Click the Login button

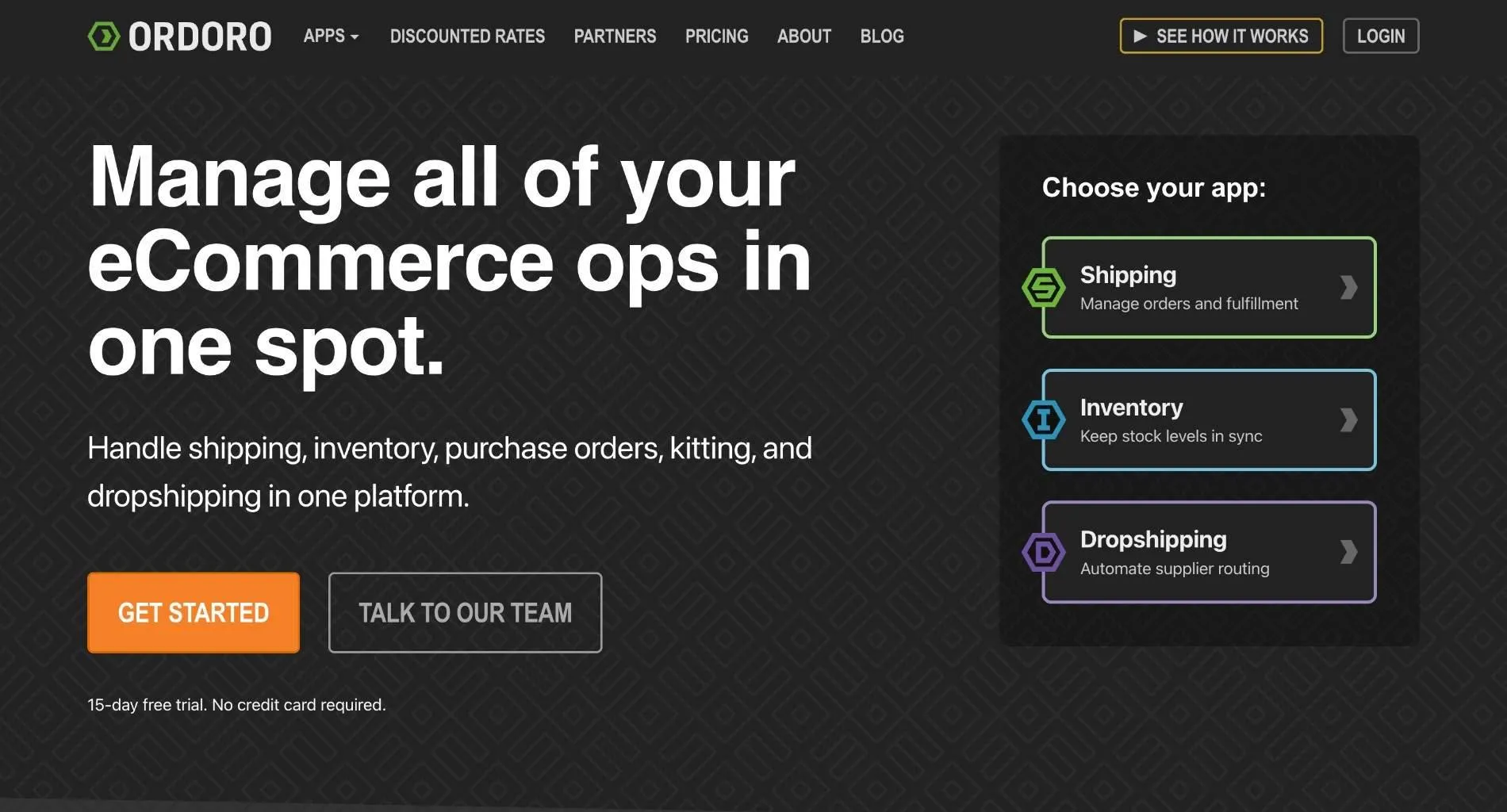1380,36
